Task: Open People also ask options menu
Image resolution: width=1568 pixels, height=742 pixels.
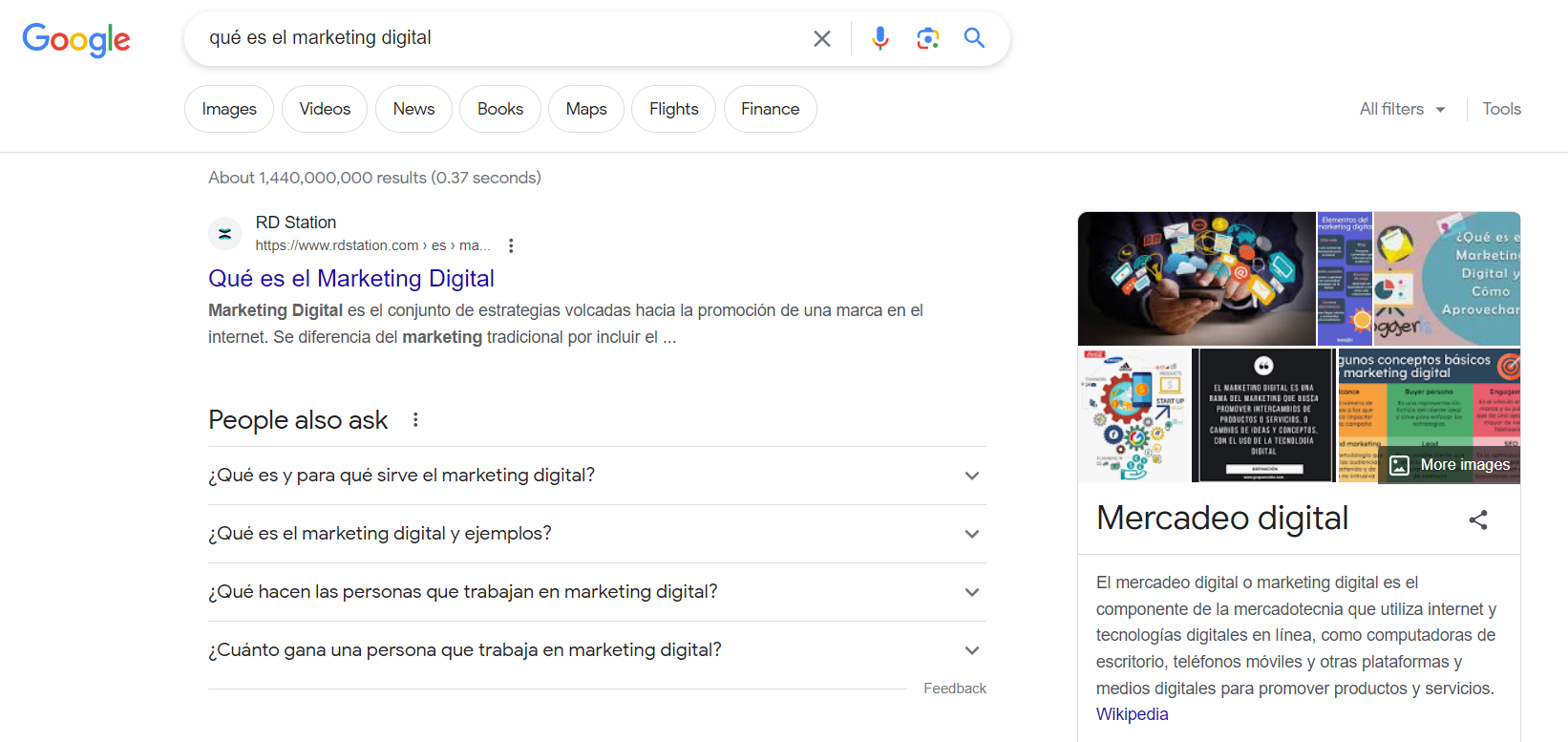Action: click(x=415, y=419)
